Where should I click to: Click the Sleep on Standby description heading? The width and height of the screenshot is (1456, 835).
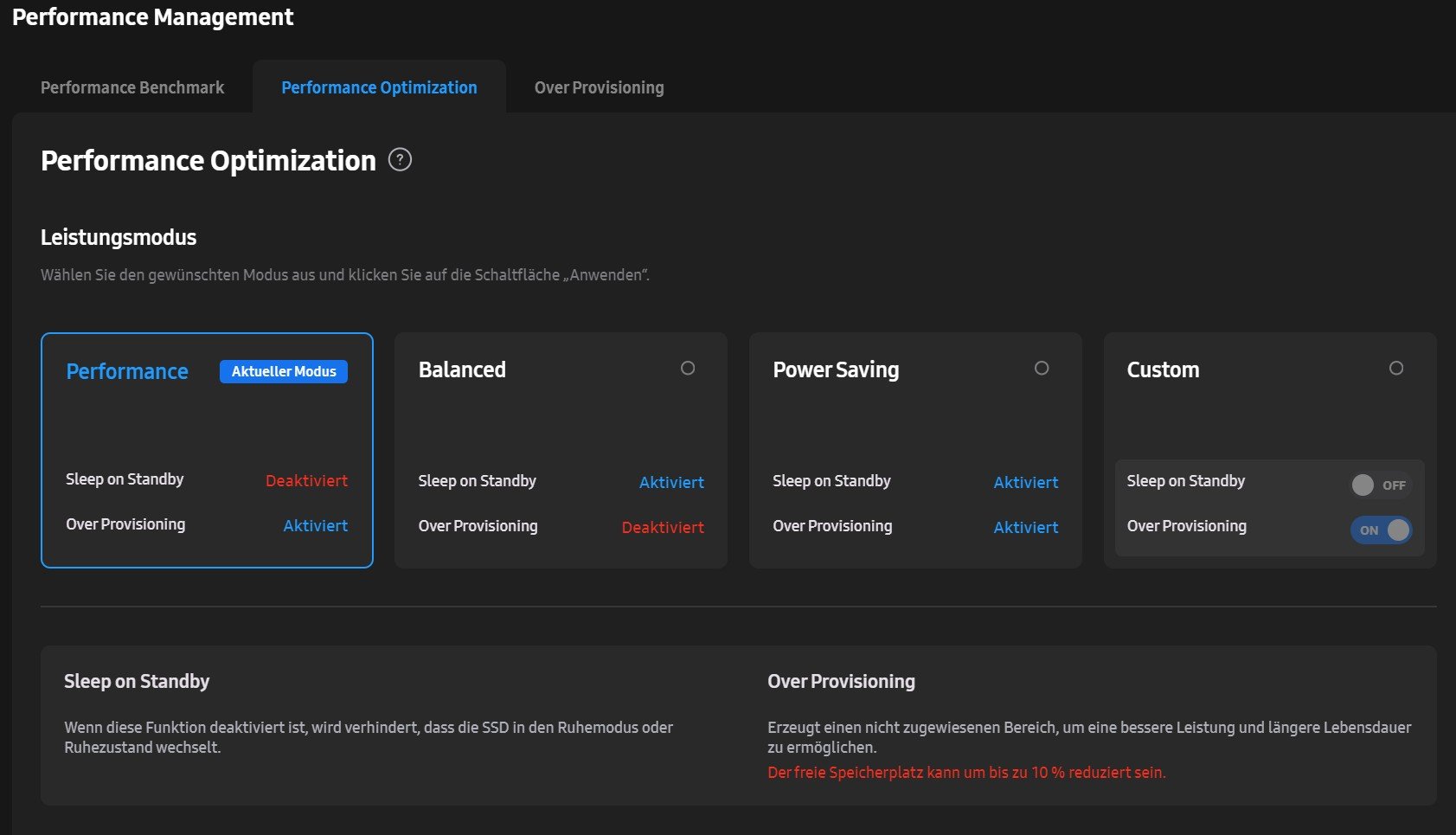[137, 681]
